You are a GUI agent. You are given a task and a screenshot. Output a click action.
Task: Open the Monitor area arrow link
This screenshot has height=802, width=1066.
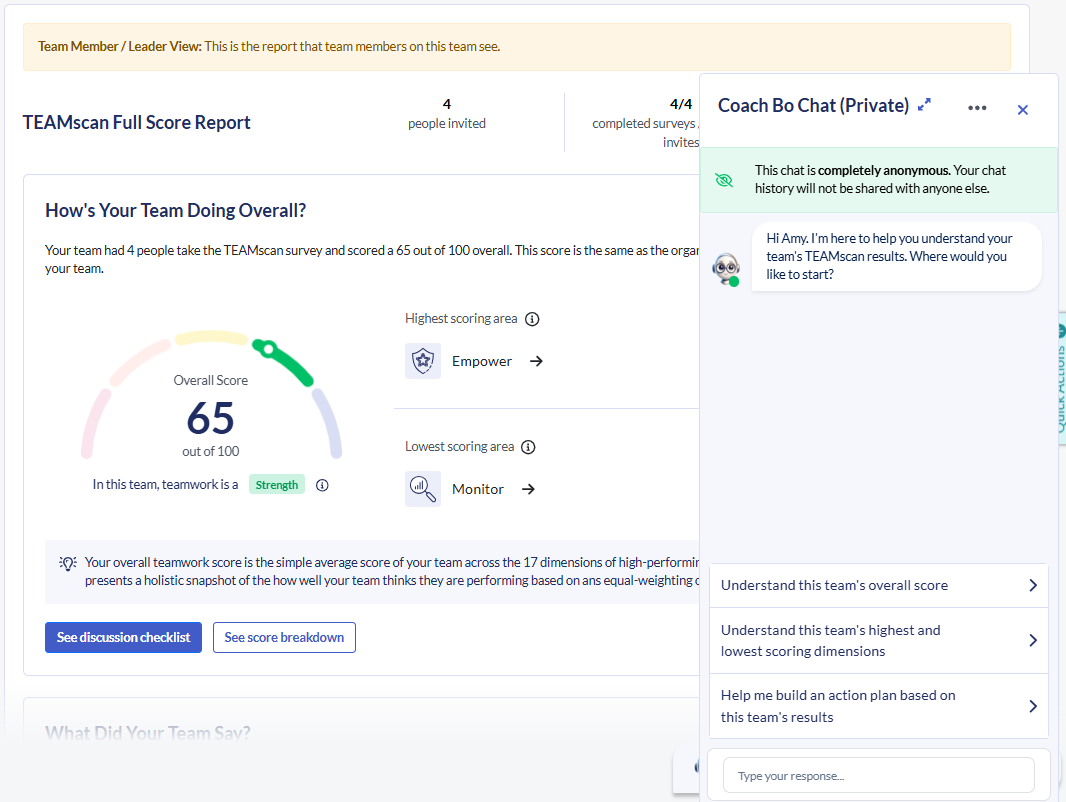pyautogui.click(x=528, y=489)
